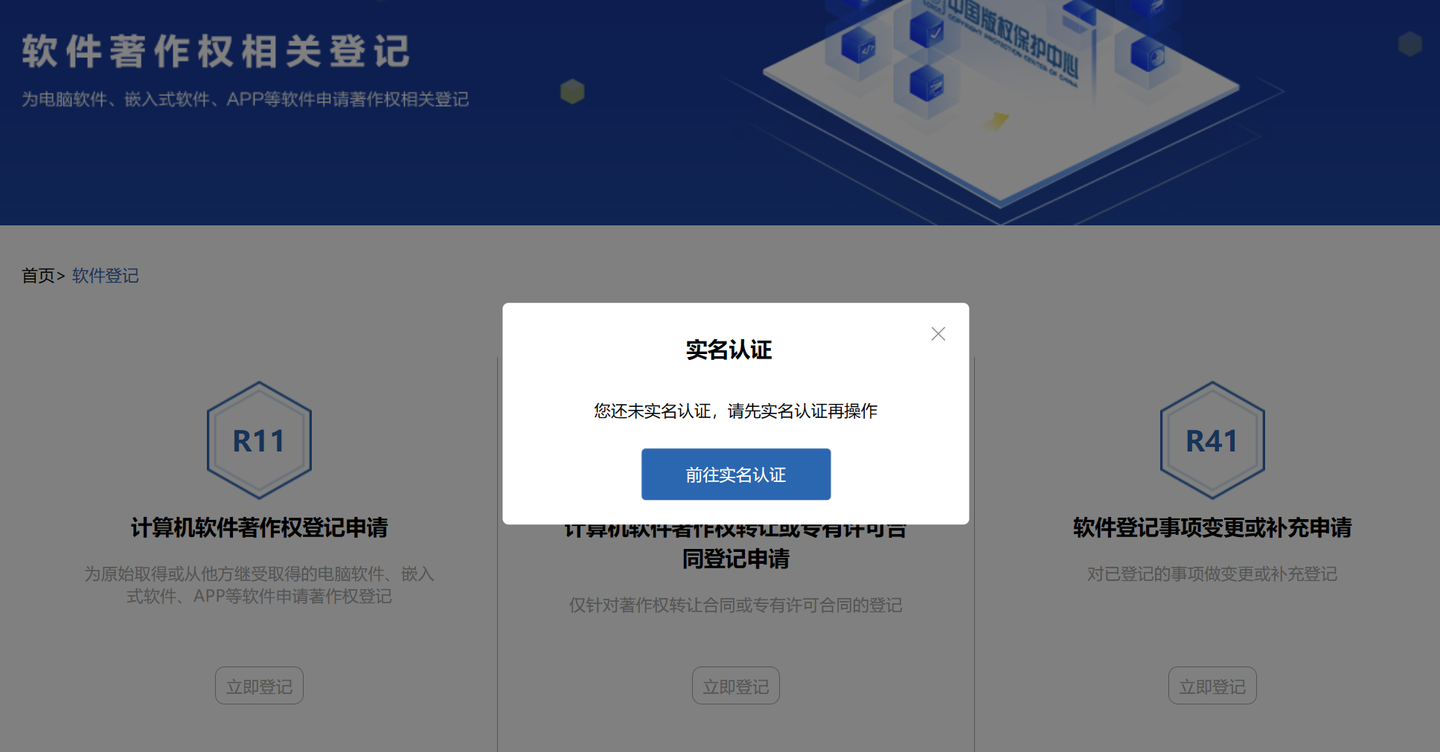Image resolution: width=1440 pixels, height=752 pixels.
Task: Click the 软件登记 breadcrumb link
Action: coord(105,276)
